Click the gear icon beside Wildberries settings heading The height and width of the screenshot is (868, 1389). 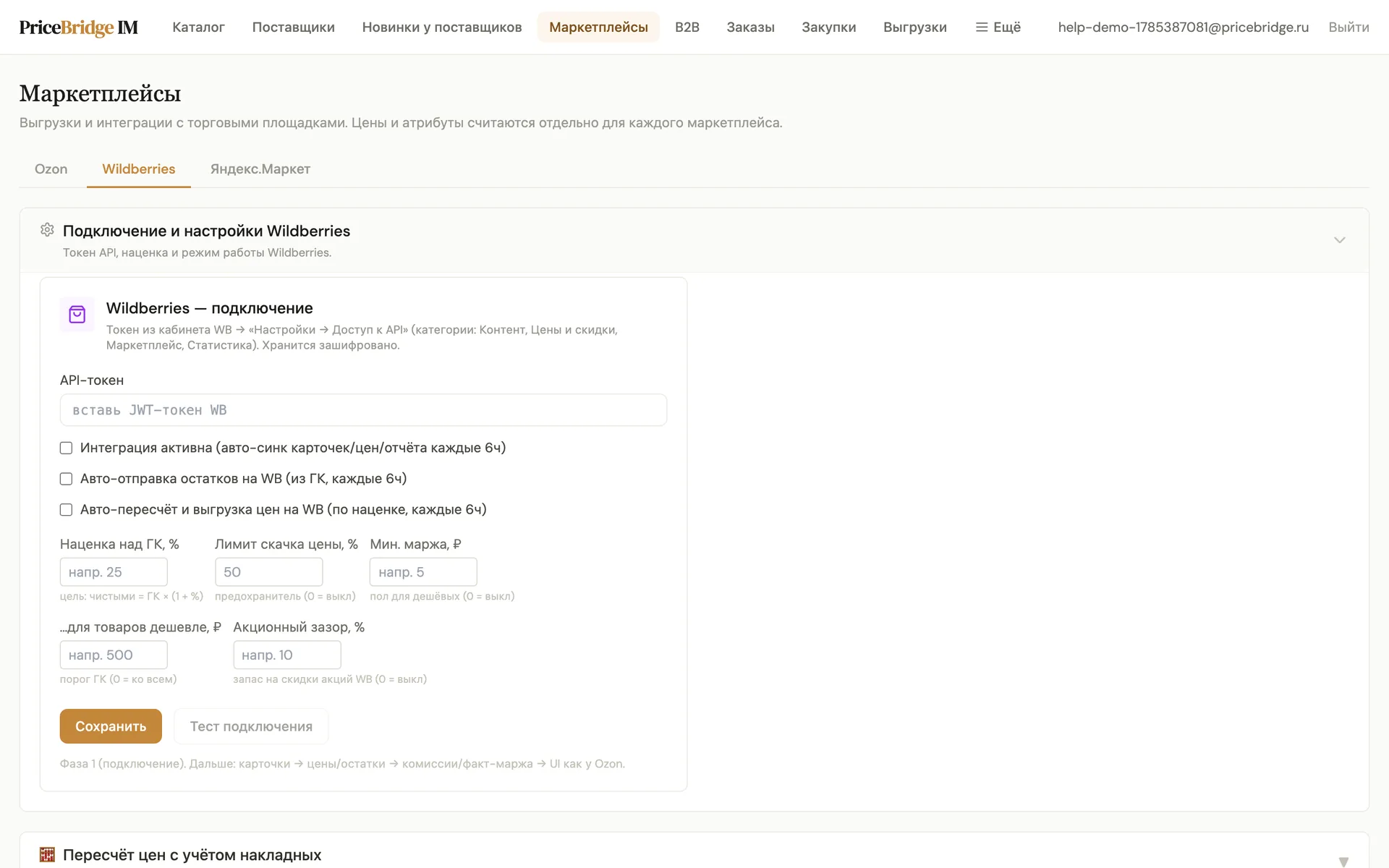click(x=47, y=230)
